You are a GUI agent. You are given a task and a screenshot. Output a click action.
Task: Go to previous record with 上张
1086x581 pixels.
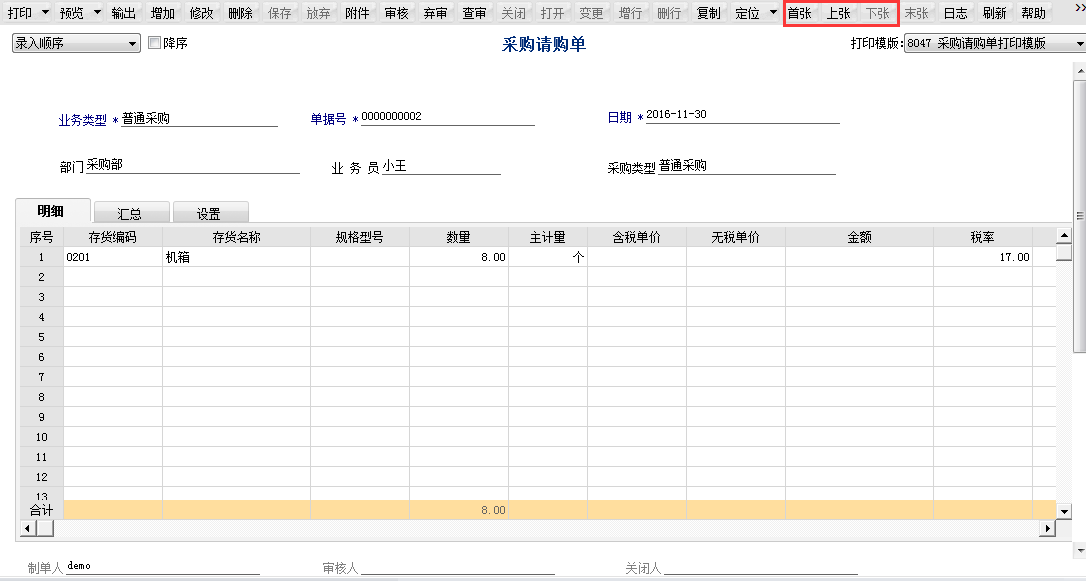pyautogui.click(x=839, y=13)
